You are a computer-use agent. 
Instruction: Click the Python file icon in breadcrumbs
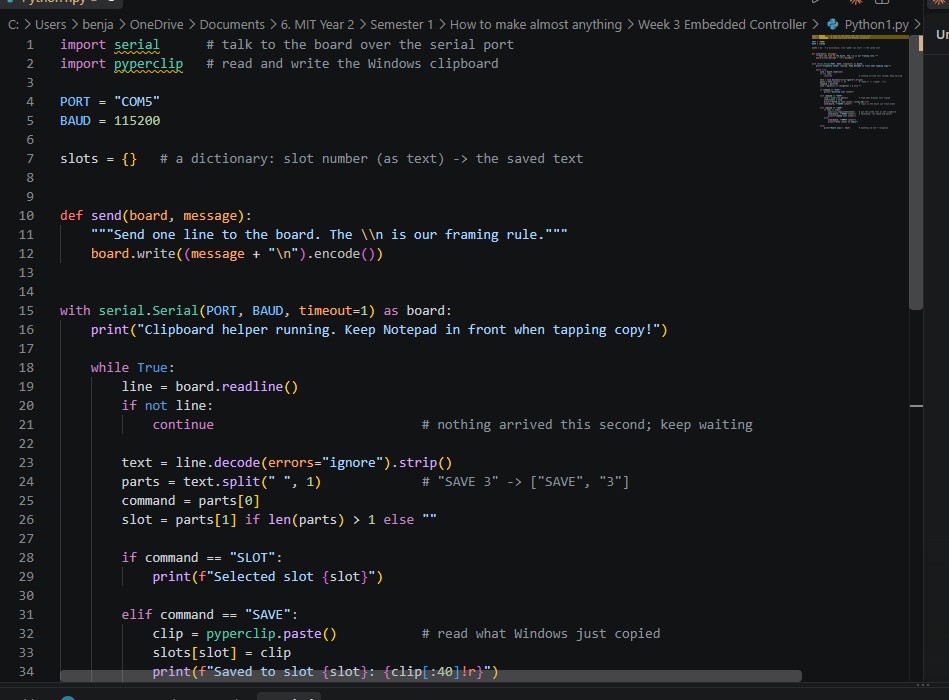tap(833, 24)
